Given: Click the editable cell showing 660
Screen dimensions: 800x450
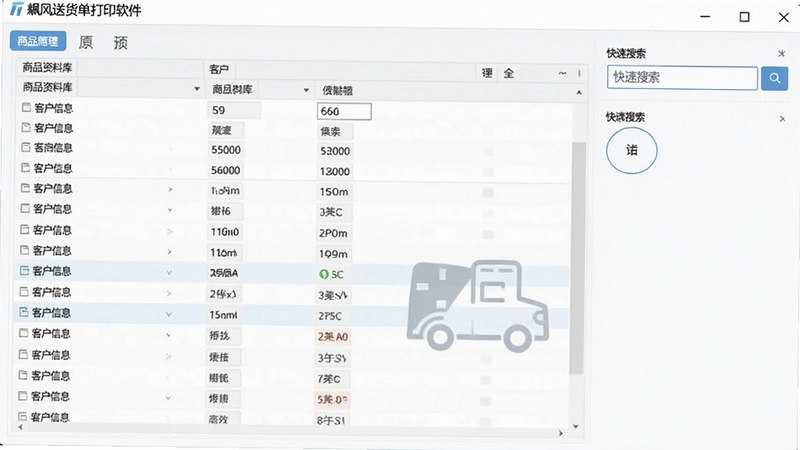Looking at the screenshot, I should [344, 111].
